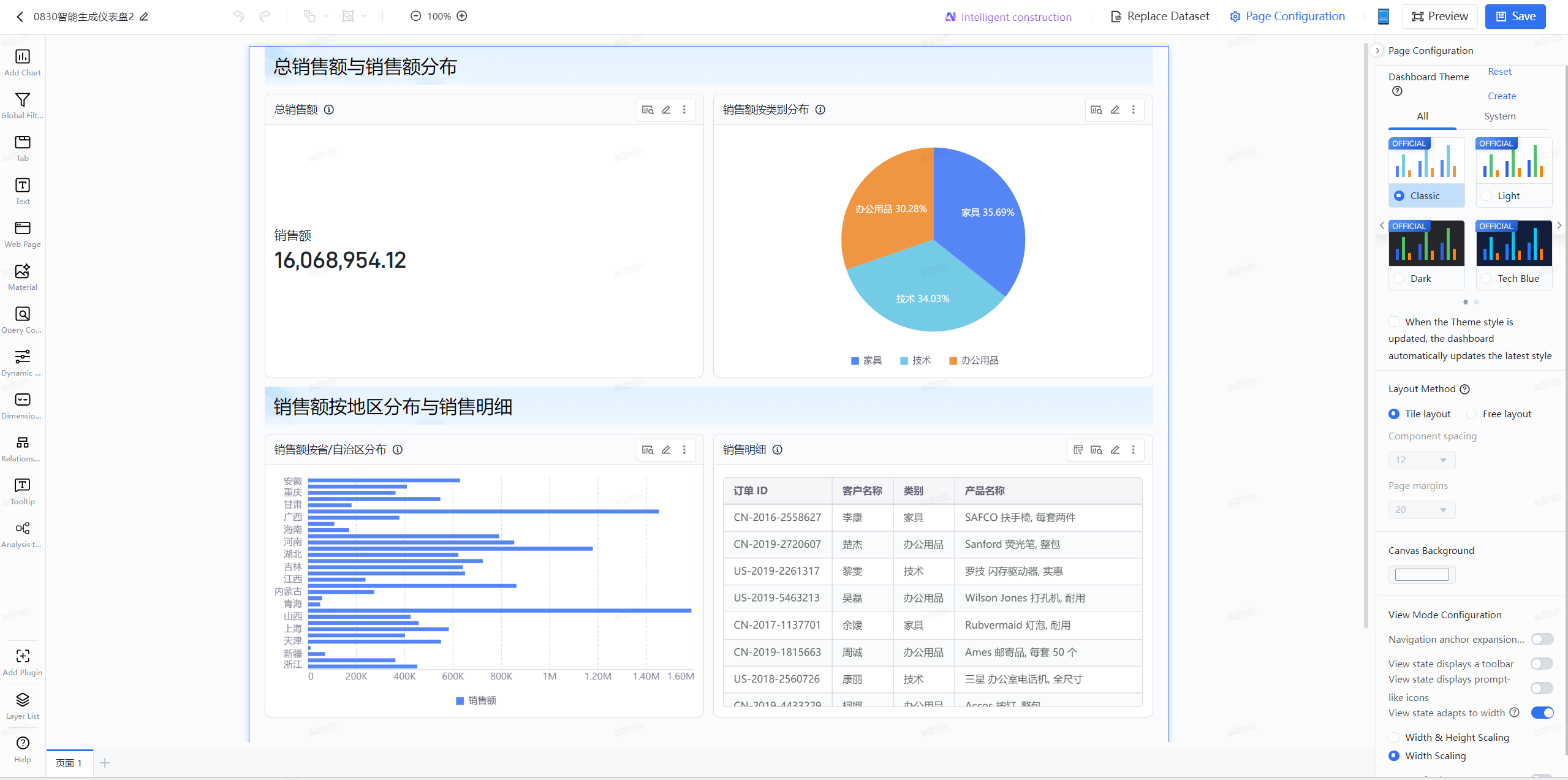The image size is (1568, 780).
Task: Expand the alignment tool dropdown arrow
Action: click(x=365, y=17)
